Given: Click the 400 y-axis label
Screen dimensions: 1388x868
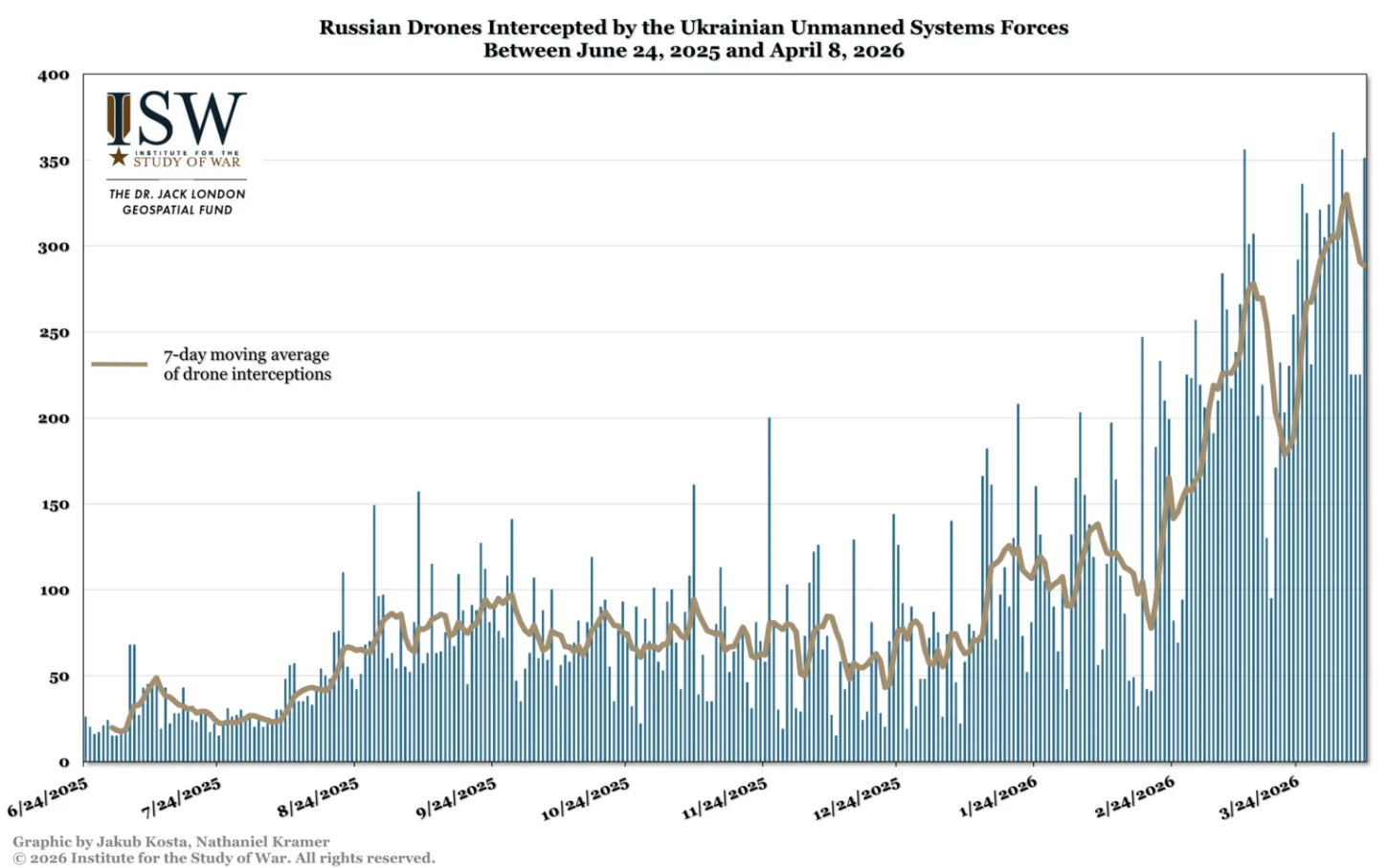Looking at the screenshot, I should pos(54,75).
